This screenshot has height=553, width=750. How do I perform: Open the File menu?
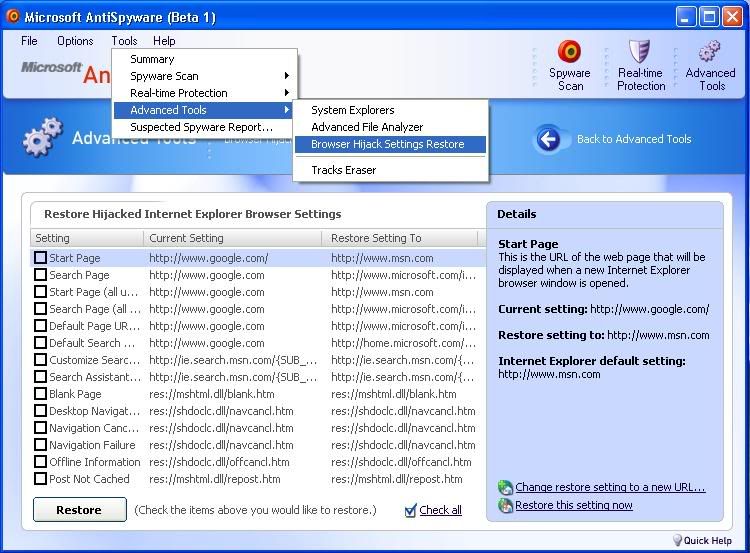tap(29, 41)
